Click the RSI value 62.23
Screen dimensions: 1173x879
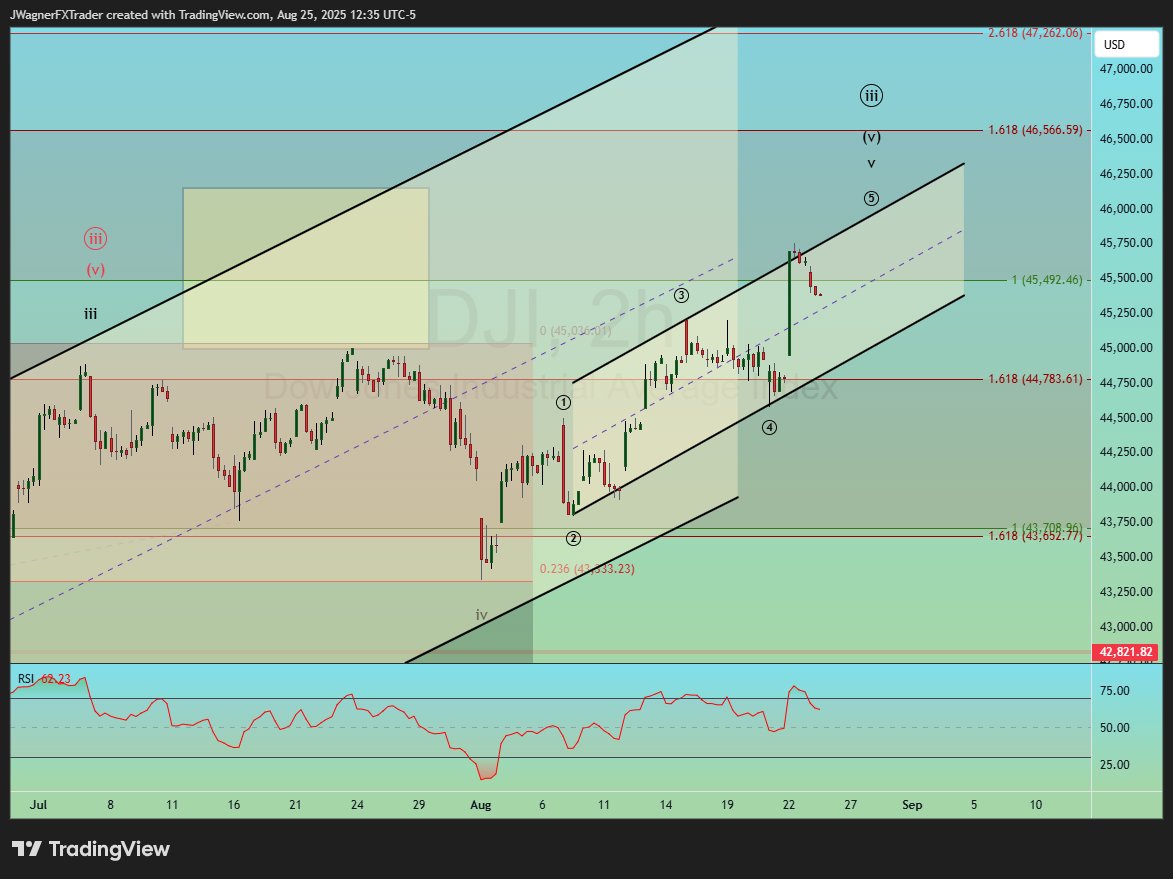click(x=55, y=679)
